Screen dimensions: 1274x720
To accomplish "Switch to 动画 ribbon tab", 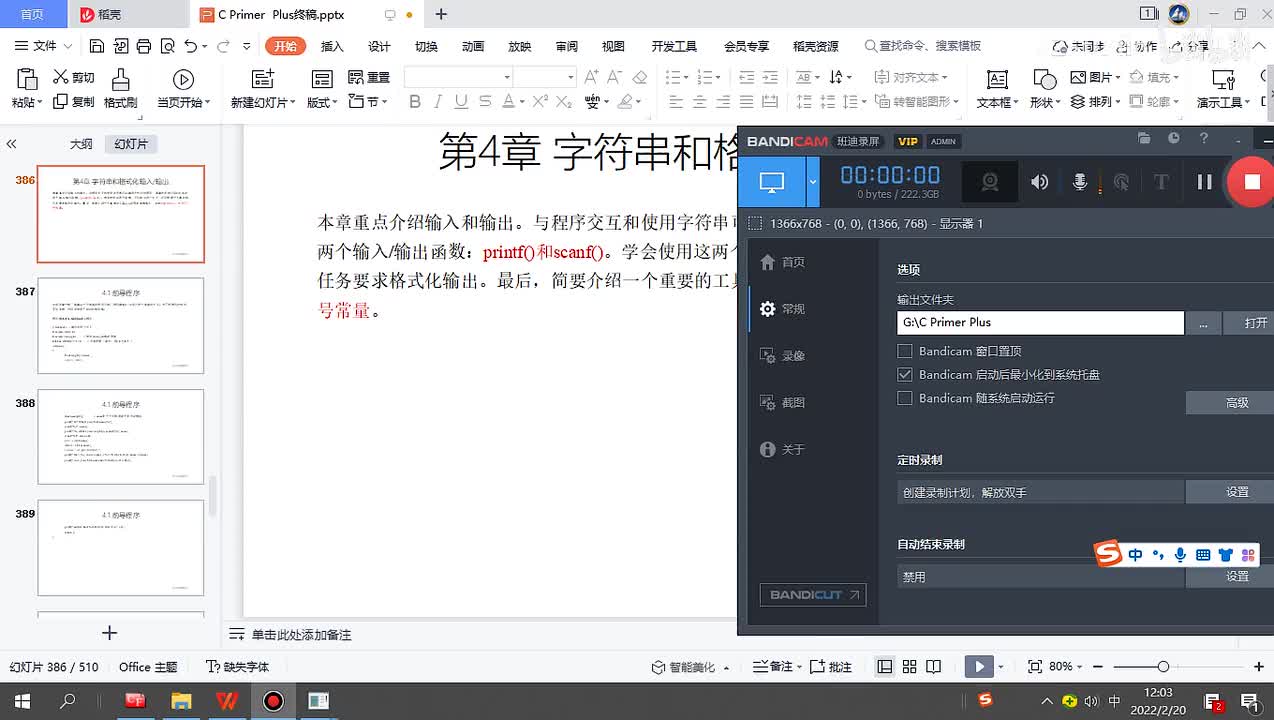I will (473, 46).
